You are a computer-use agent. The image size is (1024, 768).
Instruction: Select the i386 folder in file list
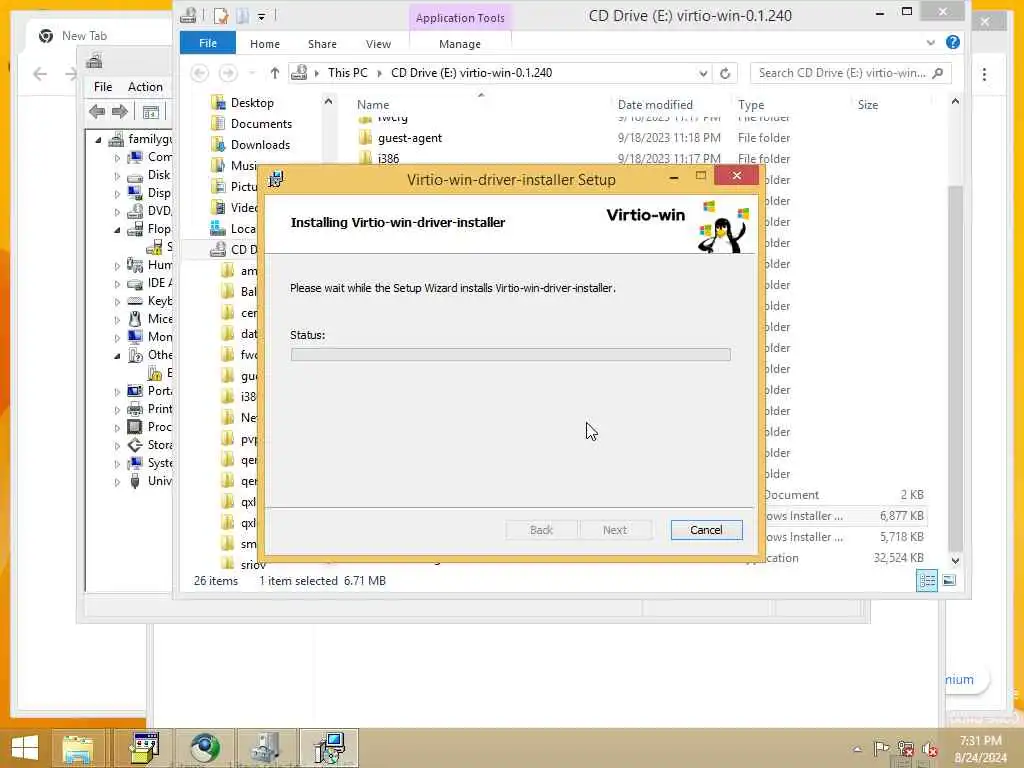click(x=389, y=159)
